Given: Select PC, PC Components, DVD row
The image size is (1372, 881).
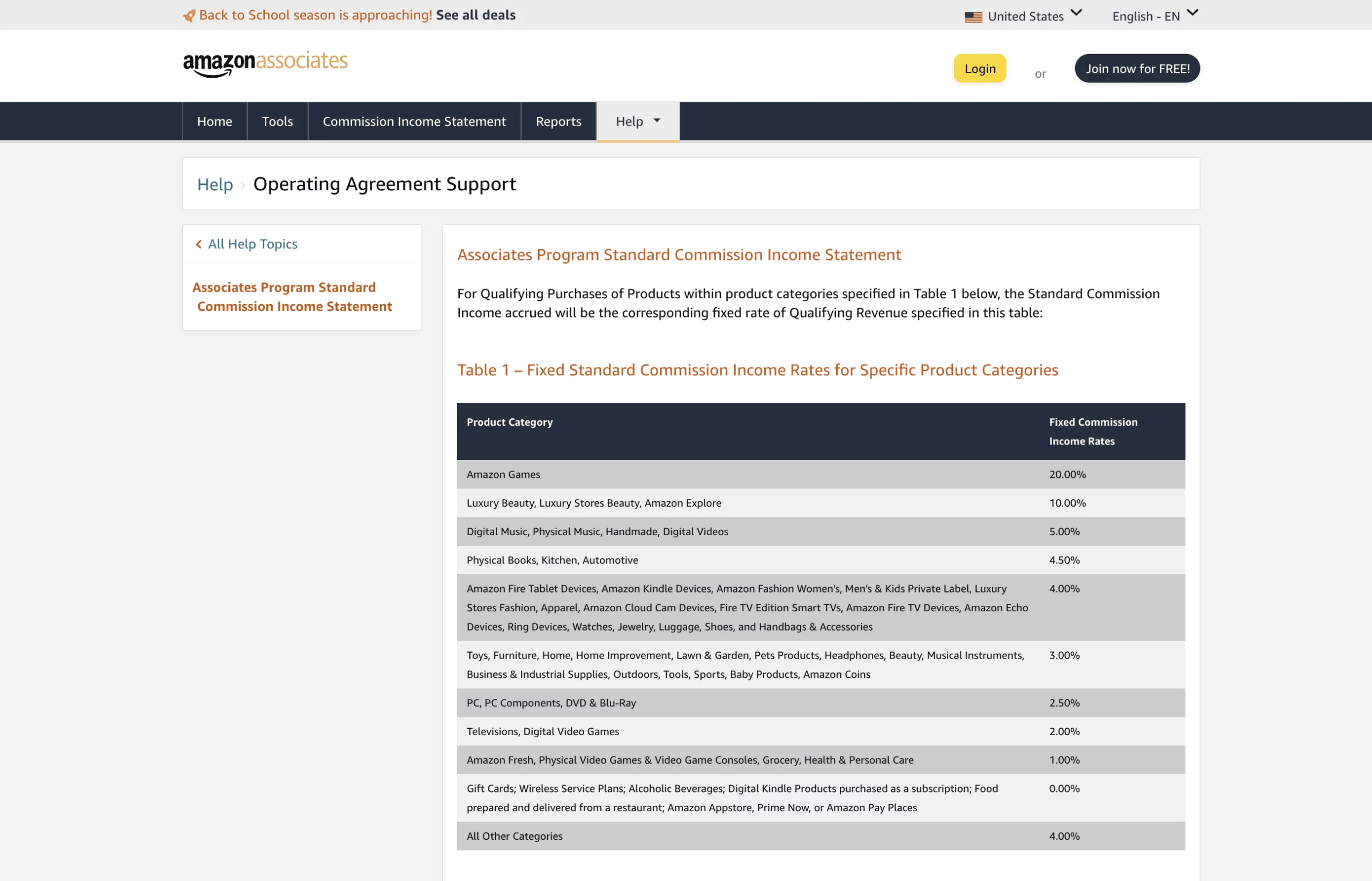Looking at the screenshot, I should point(821,702).
